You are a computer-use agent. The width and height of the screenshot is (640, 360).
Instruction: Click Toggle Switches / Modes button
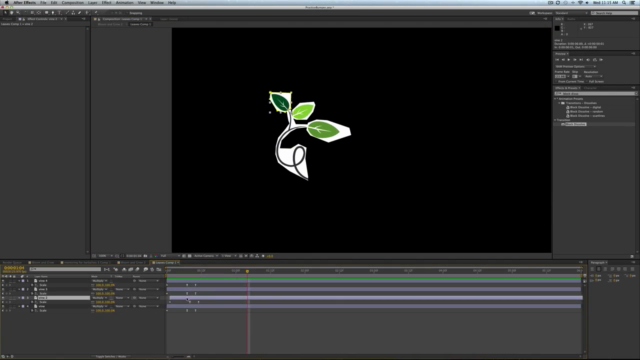click(x=111, y=356)
